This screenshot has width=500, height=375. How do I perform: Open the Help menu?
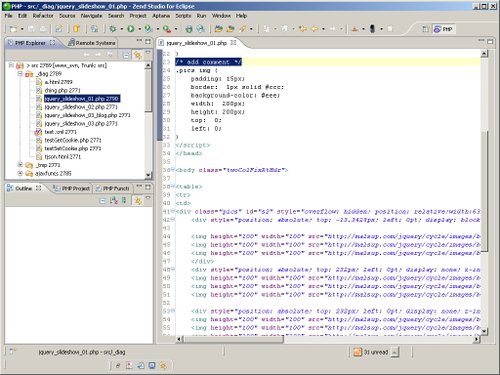241,16
